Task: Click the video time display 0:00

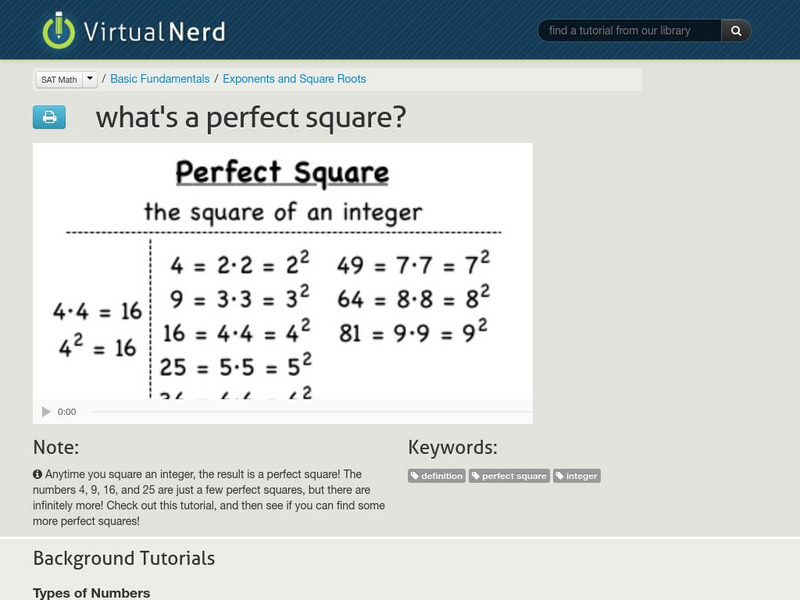Action: point(67,412)
